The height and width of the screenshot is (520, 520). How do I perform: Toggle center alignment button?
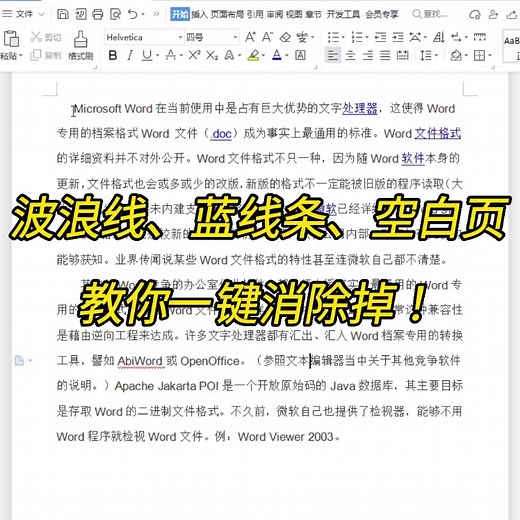pos(350,55)
